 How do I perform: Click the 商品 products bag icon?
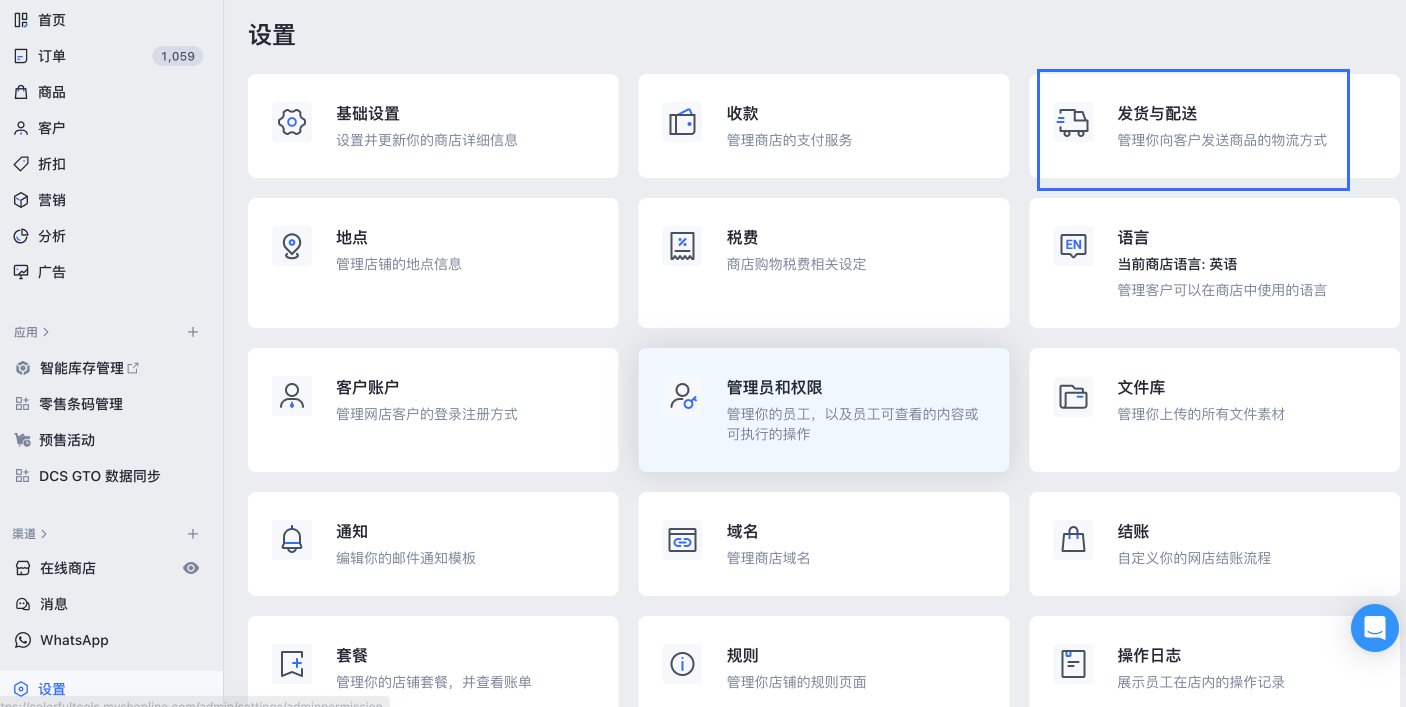coord(21,92)
